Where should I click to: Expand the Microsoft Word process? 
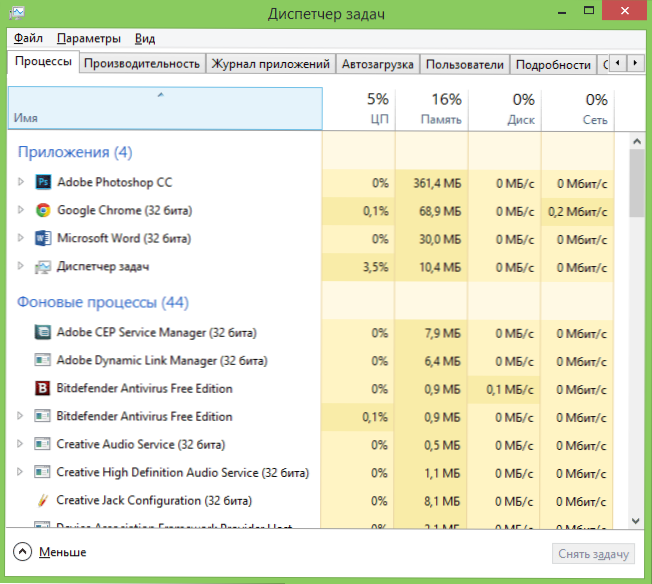[x=20, y=238]
